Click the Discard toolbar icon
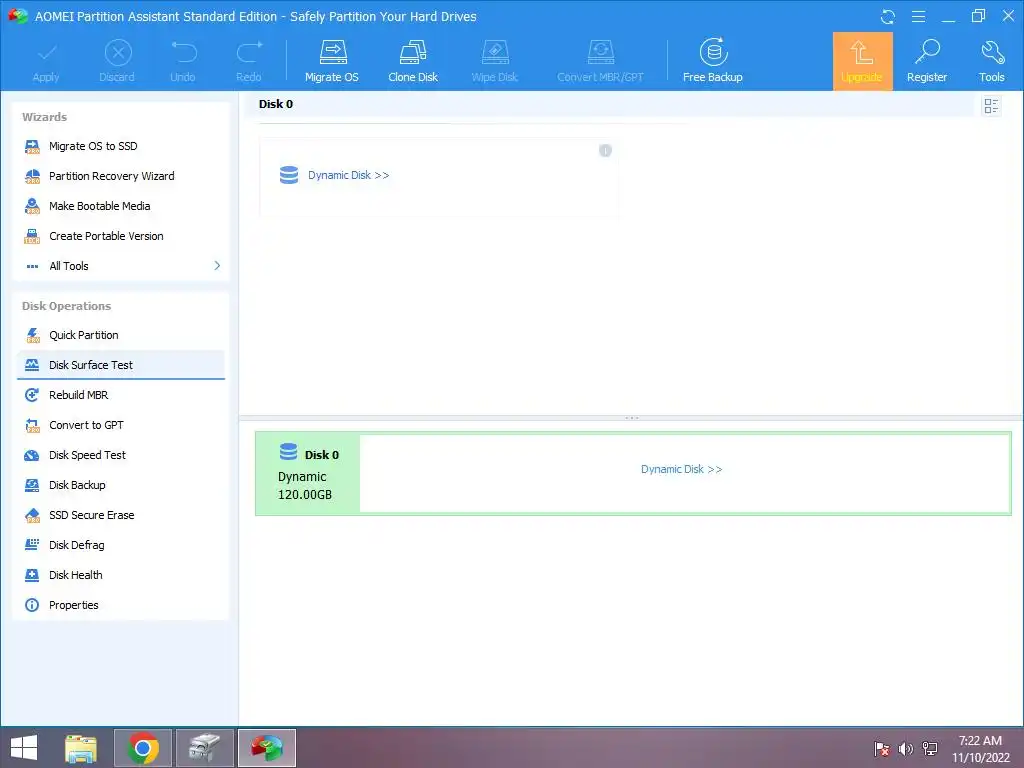This screenshot has height=768, width=1024. click(x=118, y=53)
